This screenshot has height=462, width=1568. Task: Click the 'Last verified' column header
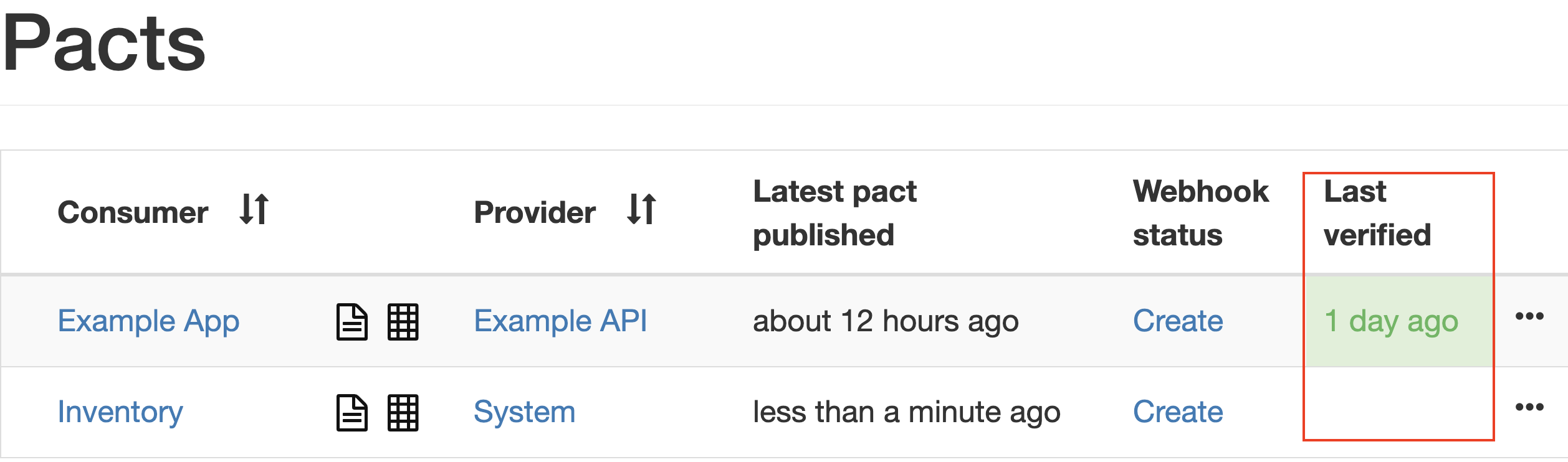tap(1377, 213)
